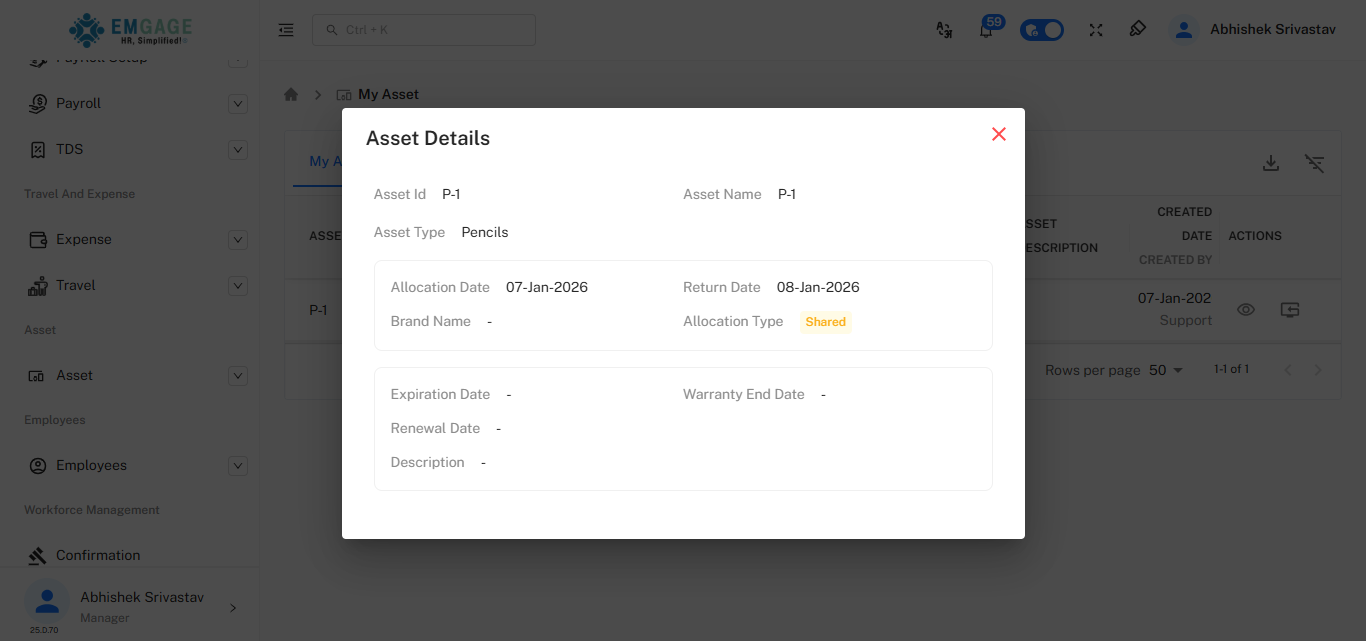The height and width of the screenshot is (641, 1366).
Task: Click the return asset icon in Actions
Action: pos(1289,309)
